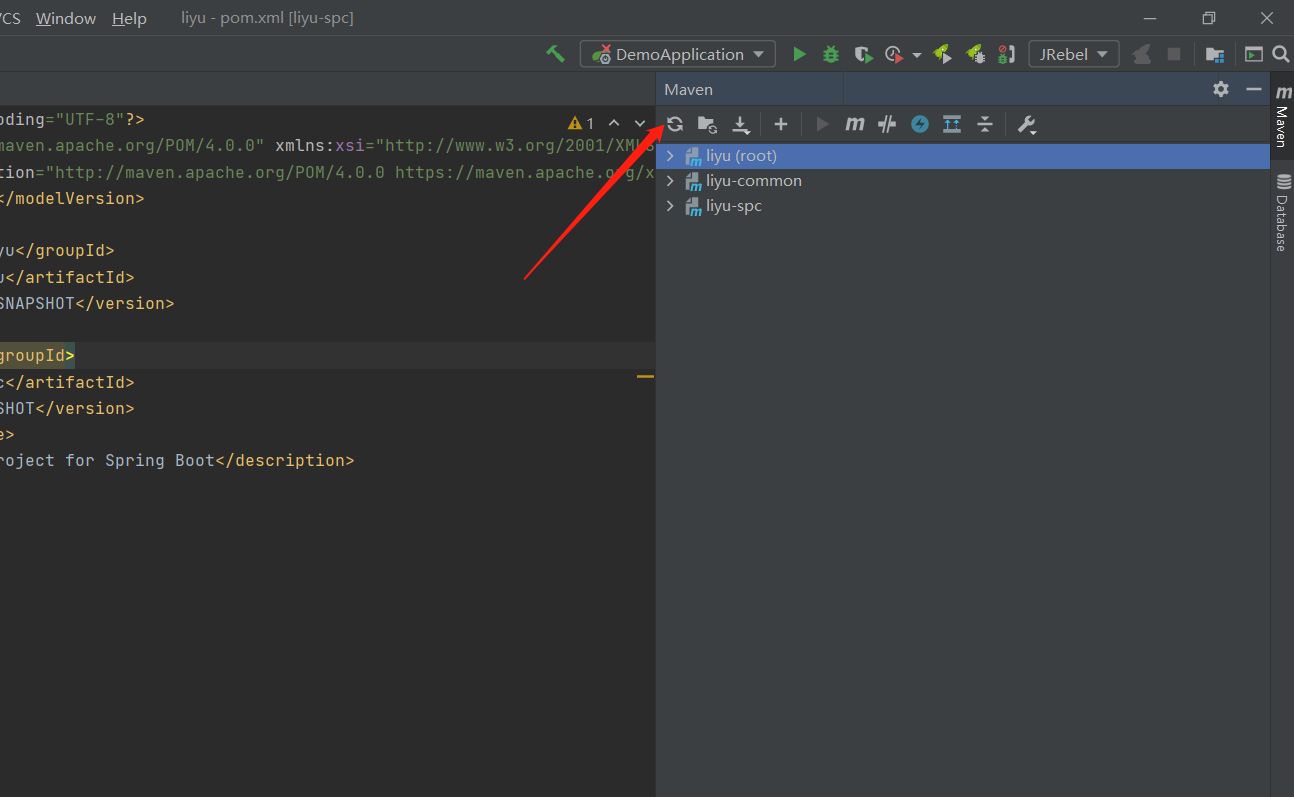Click the warning count indicator in the editor
1294x797 pixels.
pyautogui.click(x=581, y=124)
